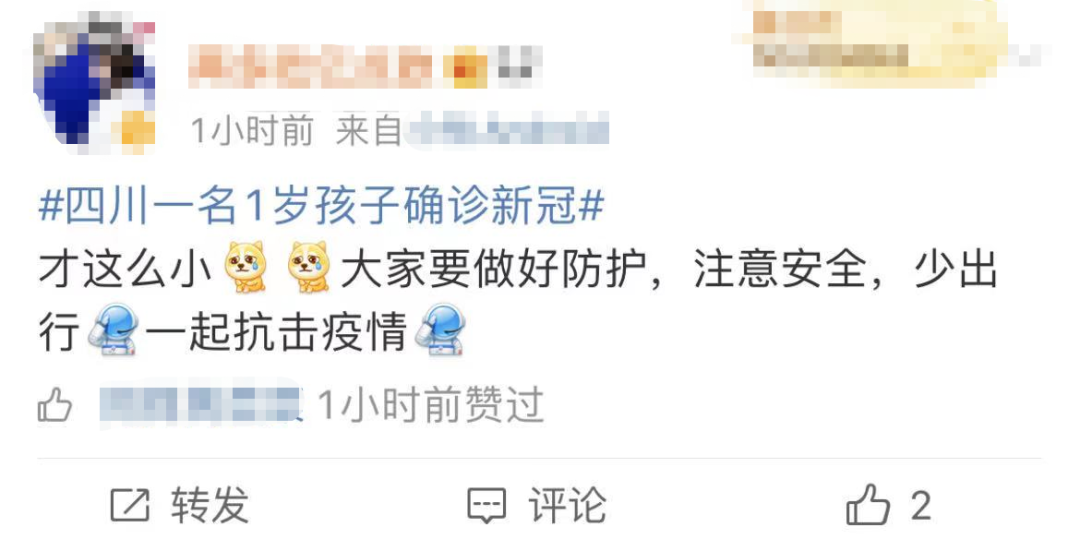Image resolution: width=1080 pixels, height=551 pixels.
Task: Open hashtag 四川一名1岁孩子确诊新冠
Action: (322, 206)
